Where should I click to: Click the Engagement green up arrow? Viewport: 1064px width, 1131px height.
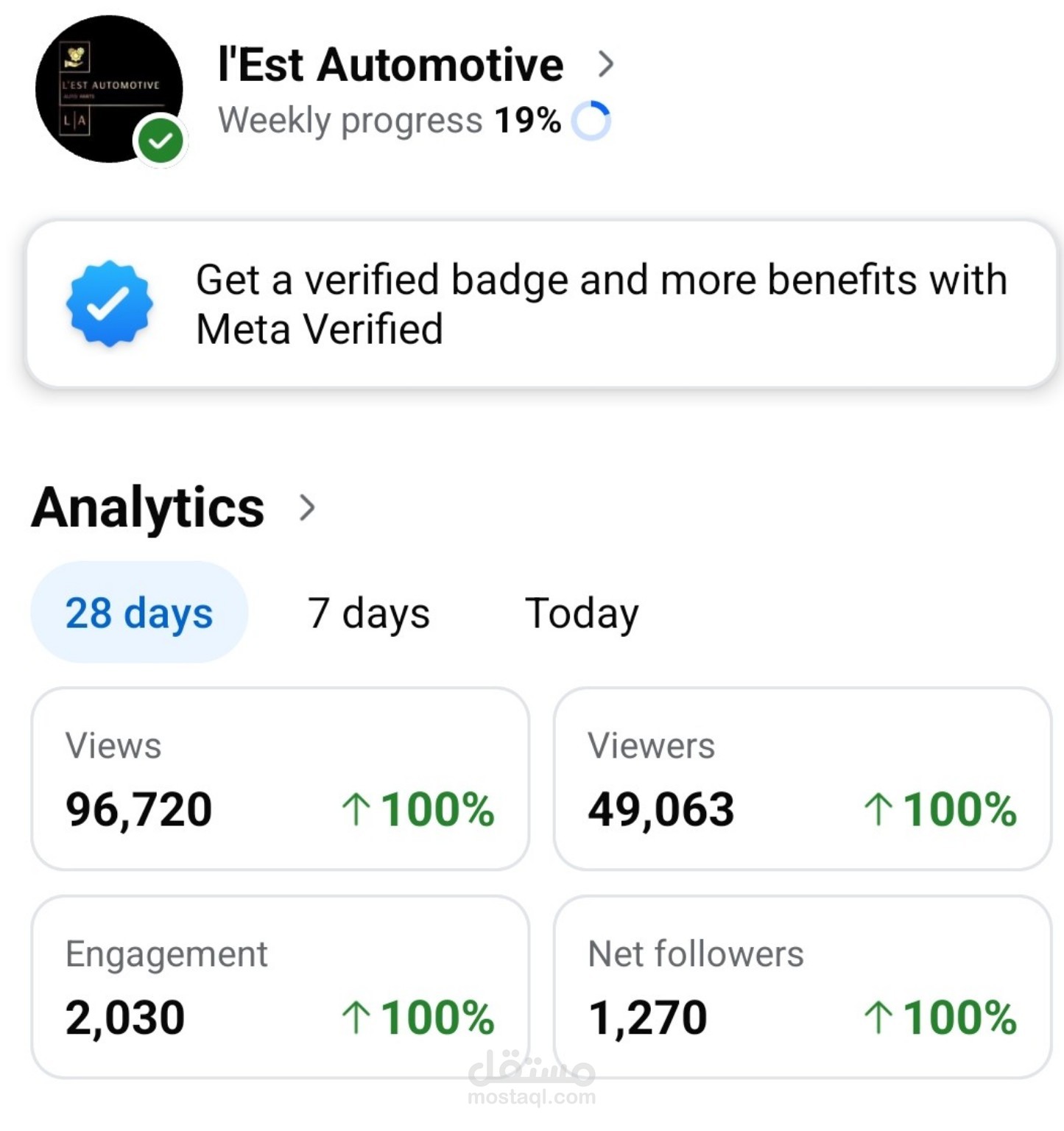356,1018
